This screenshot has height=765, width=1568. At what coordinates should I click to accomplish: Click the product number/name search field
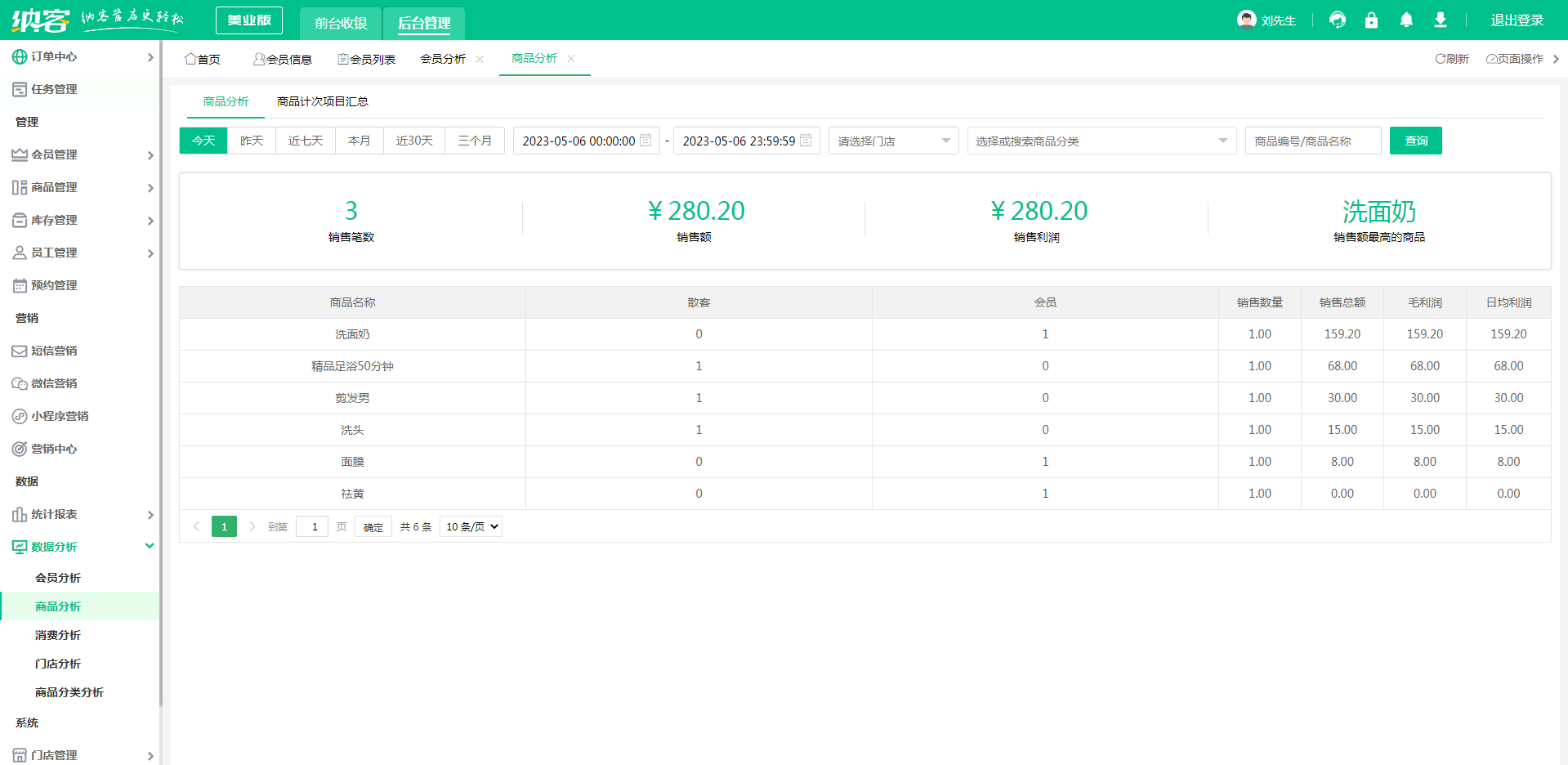tap(1312, 141)
